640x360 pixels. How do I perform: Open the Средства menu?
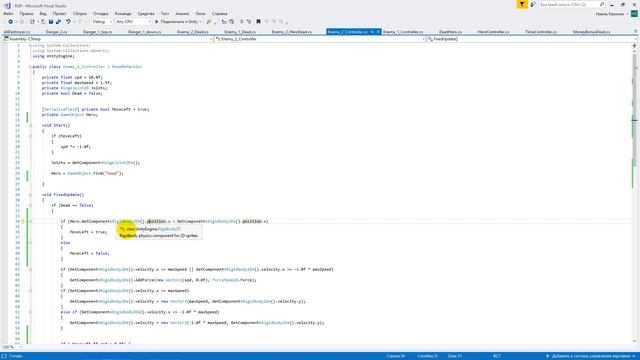pos(146,13)
